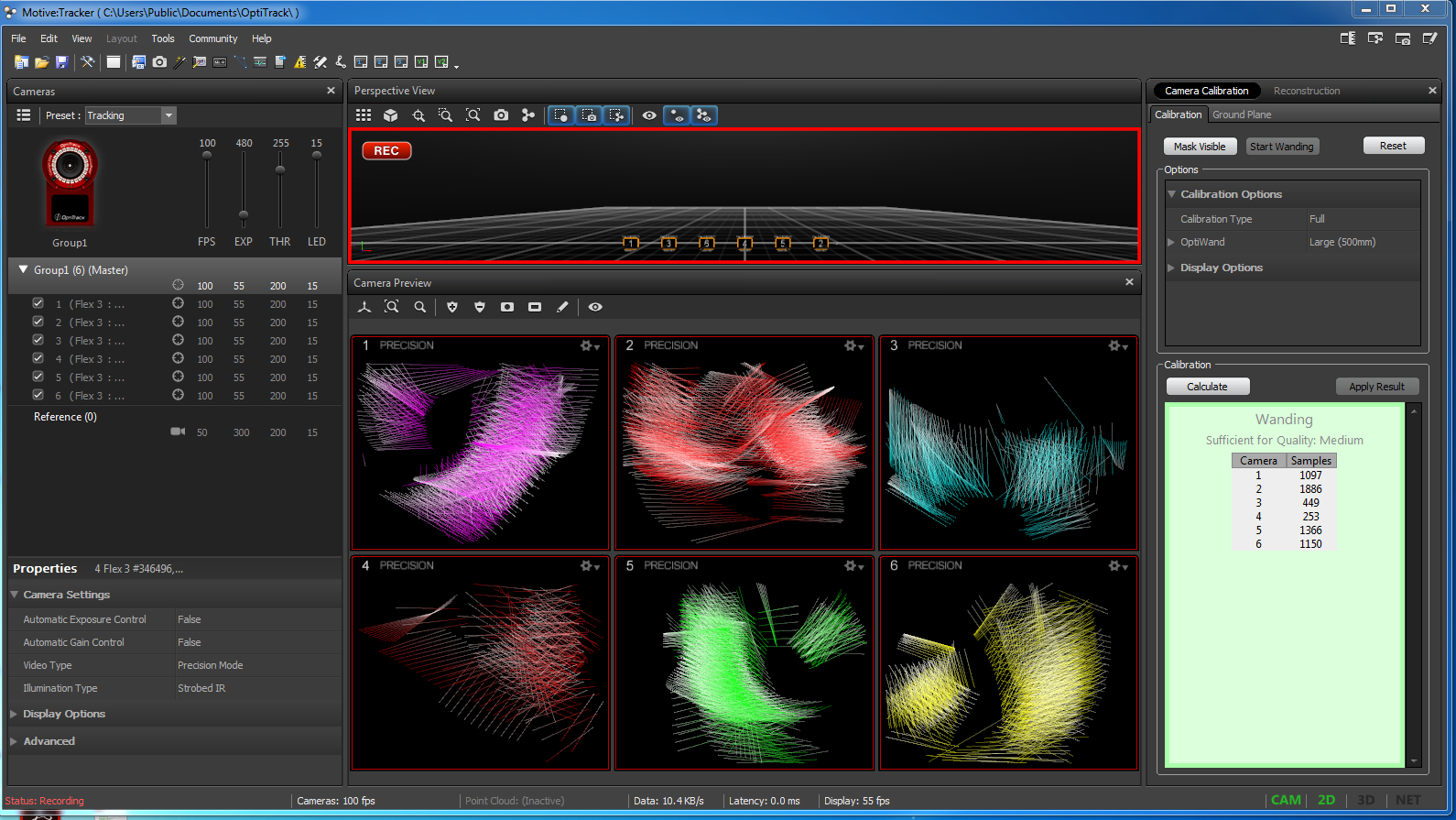Uncheck camera 3 (Flex 3) checkbox

pos(38,340)
